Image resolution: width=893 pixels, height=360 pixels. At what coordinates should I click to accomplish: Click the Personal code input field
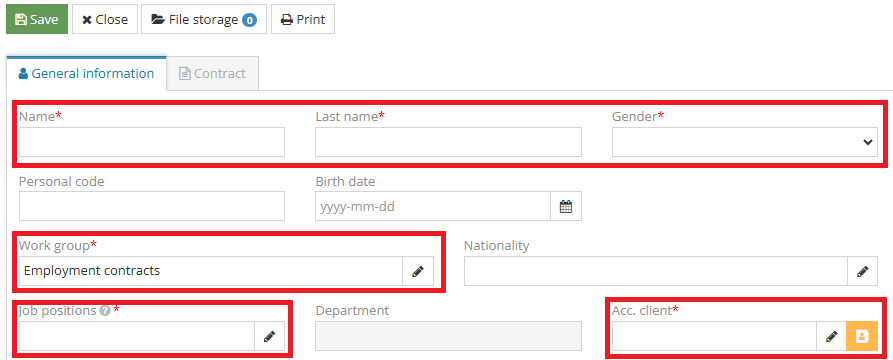pos(152,206)
